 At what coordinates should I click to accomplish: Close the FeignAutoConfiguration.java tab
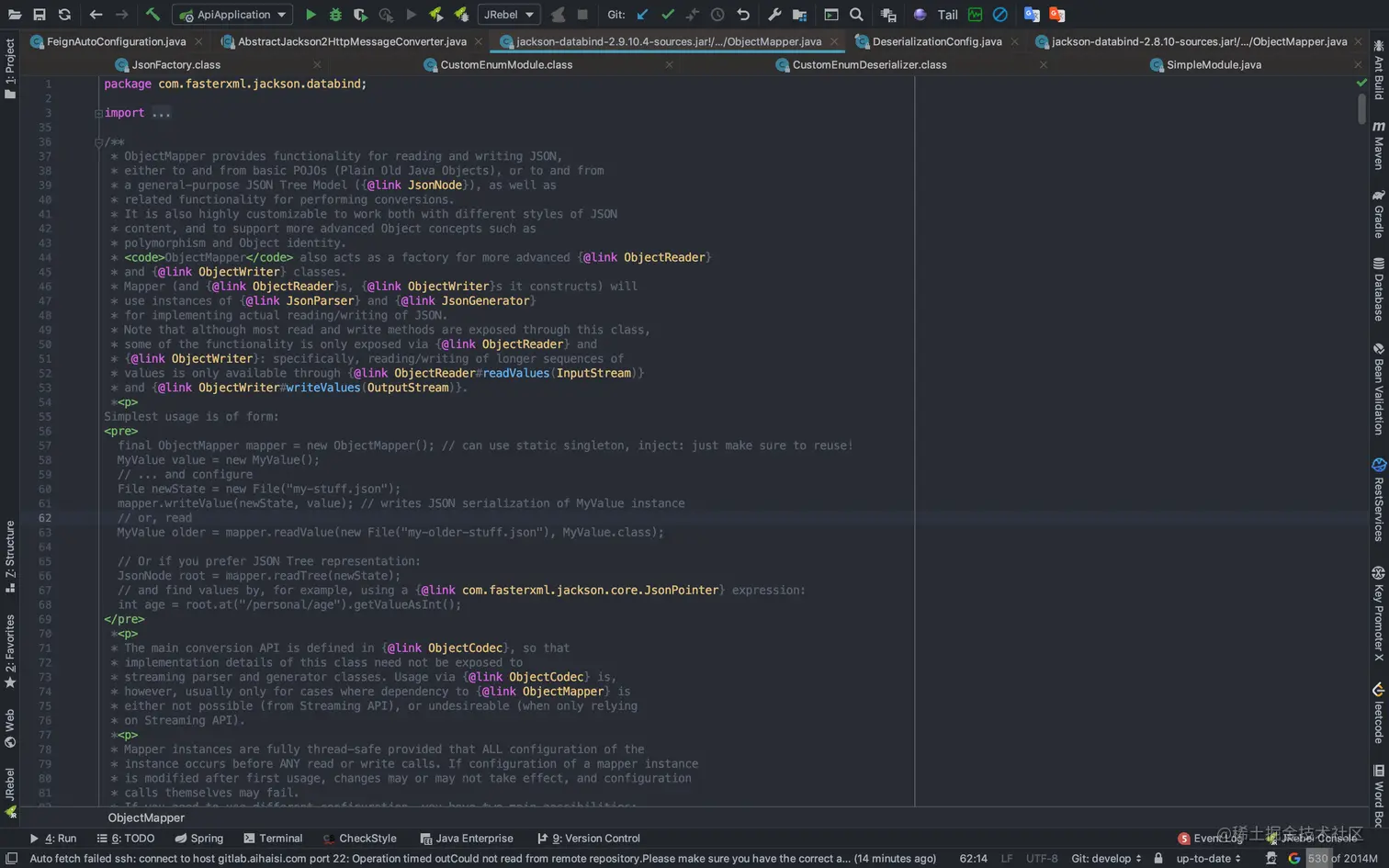[198, 41]
